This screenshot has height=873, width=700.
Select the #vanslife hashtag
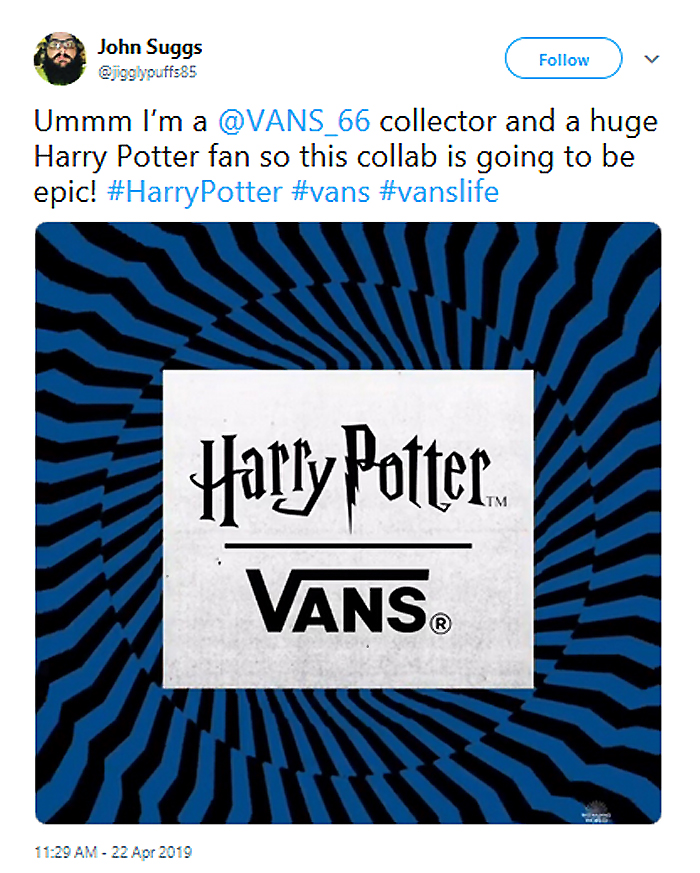(440, 190)
